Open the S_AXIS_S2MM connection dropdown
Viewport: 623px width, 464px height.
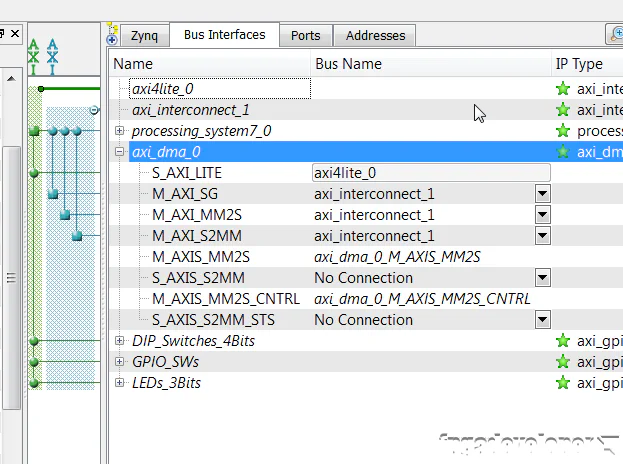tap(542, 278)
